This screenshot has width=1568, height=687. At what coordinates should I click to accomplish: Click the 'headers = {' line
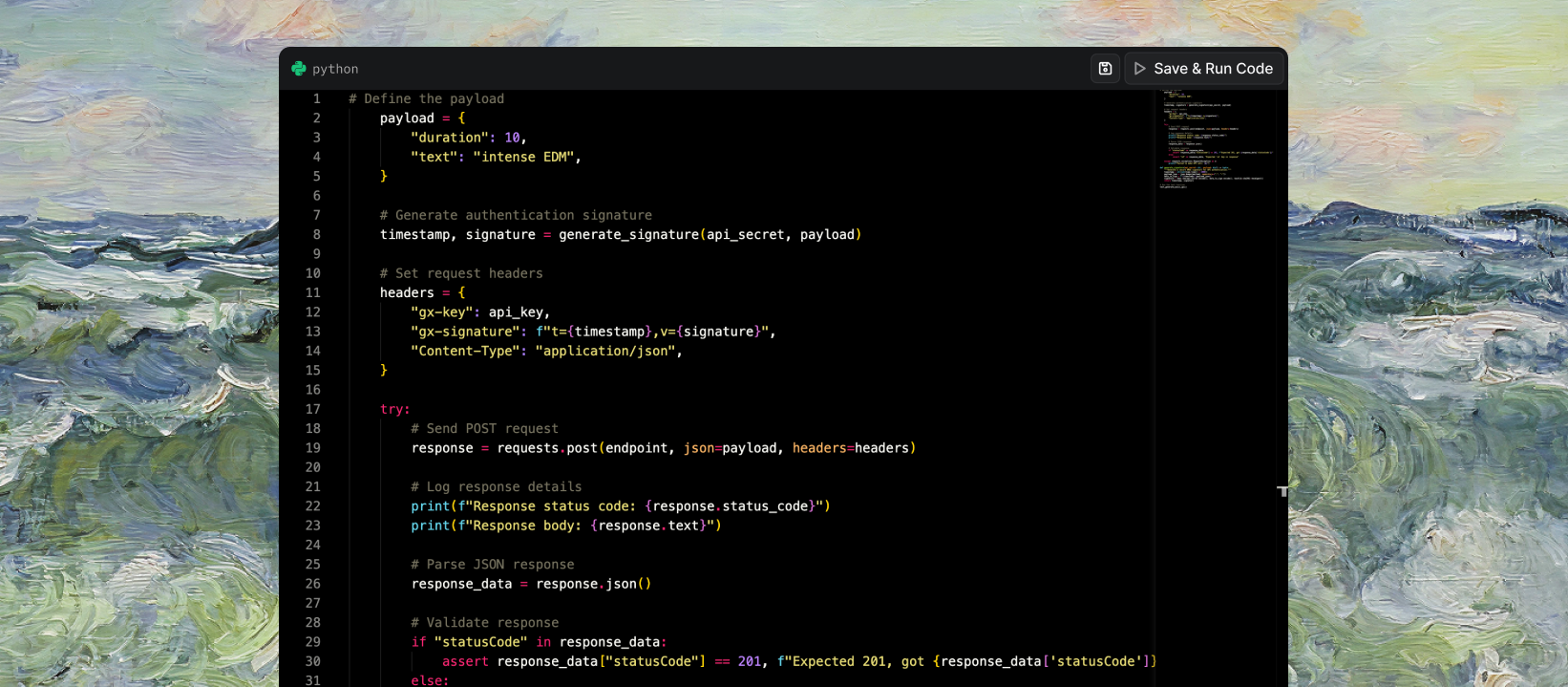[423, 292]
